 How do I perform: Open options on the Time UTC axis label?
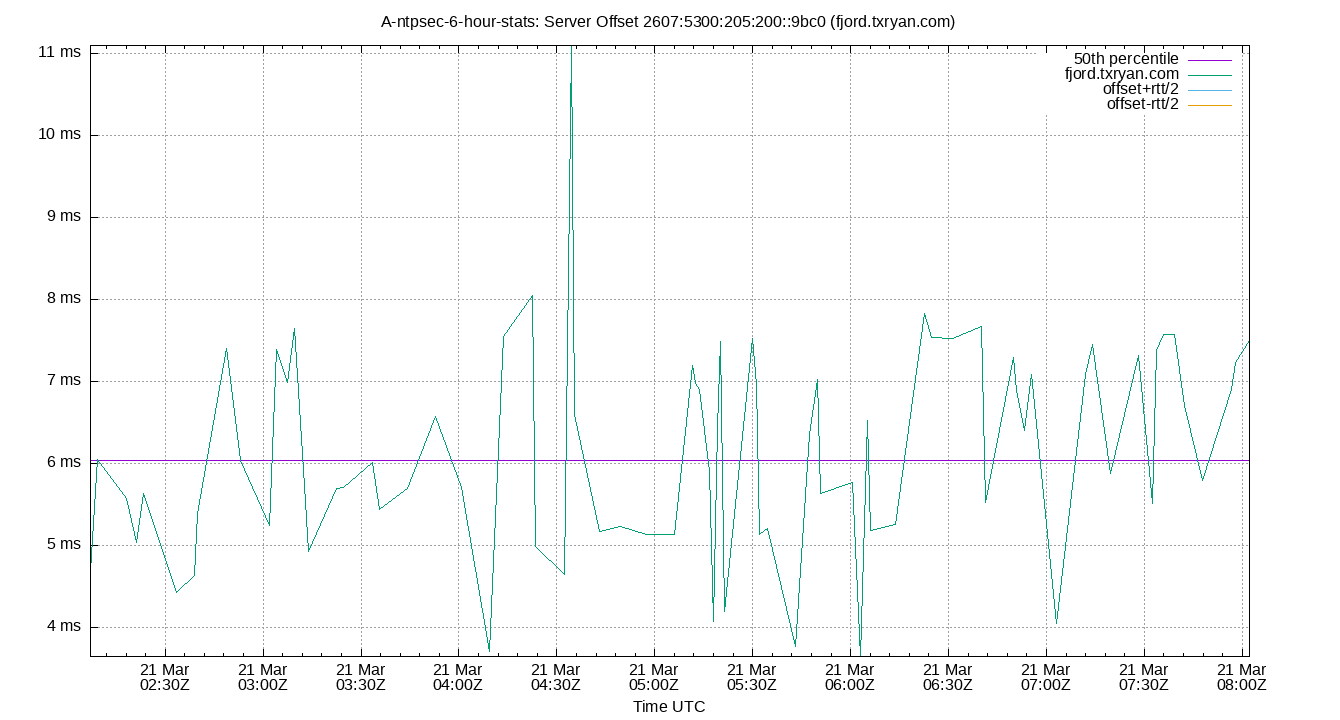671,706
